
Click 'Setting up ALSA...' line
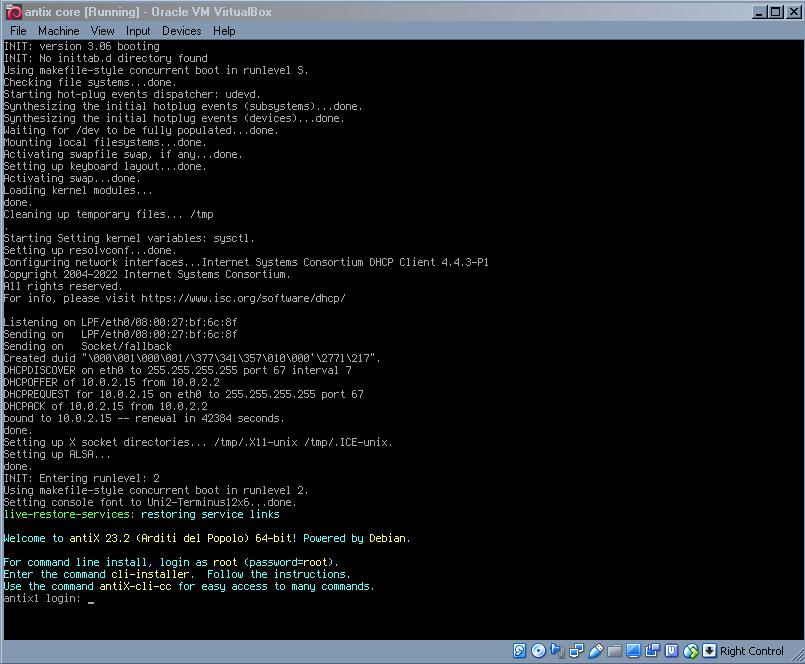pyautogui.click(x=56, y=454)
